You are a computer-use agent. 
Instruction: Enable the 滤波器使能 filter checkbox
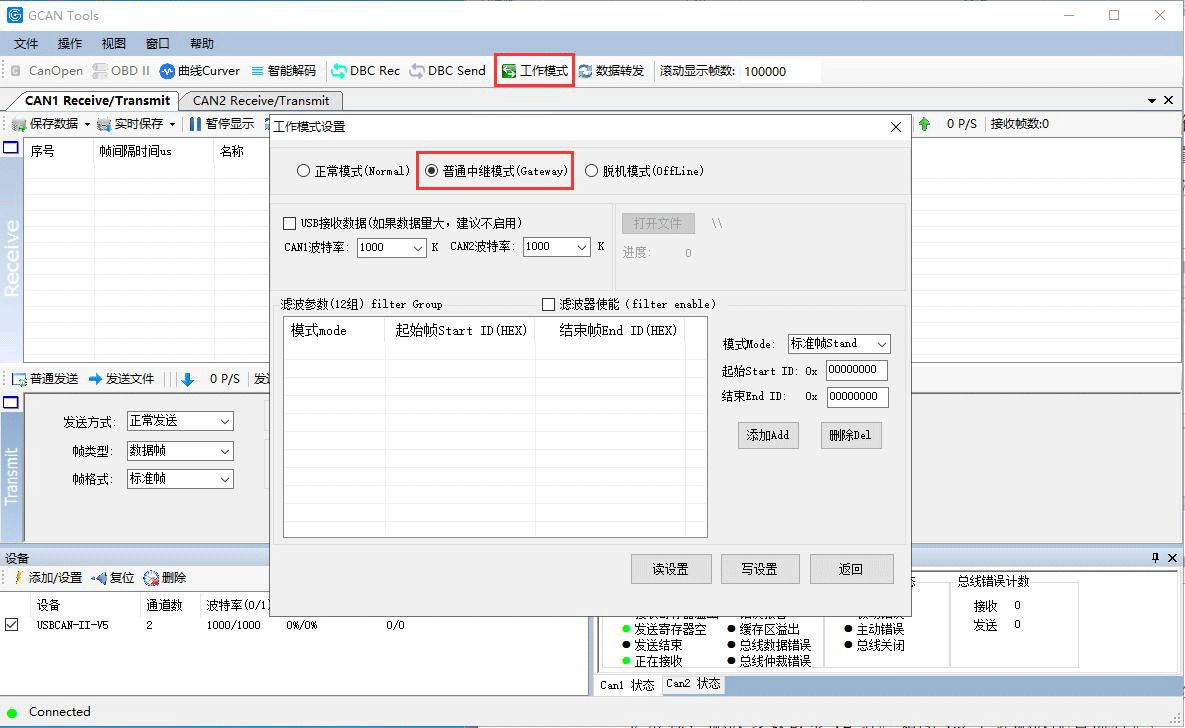pos(548,304)
